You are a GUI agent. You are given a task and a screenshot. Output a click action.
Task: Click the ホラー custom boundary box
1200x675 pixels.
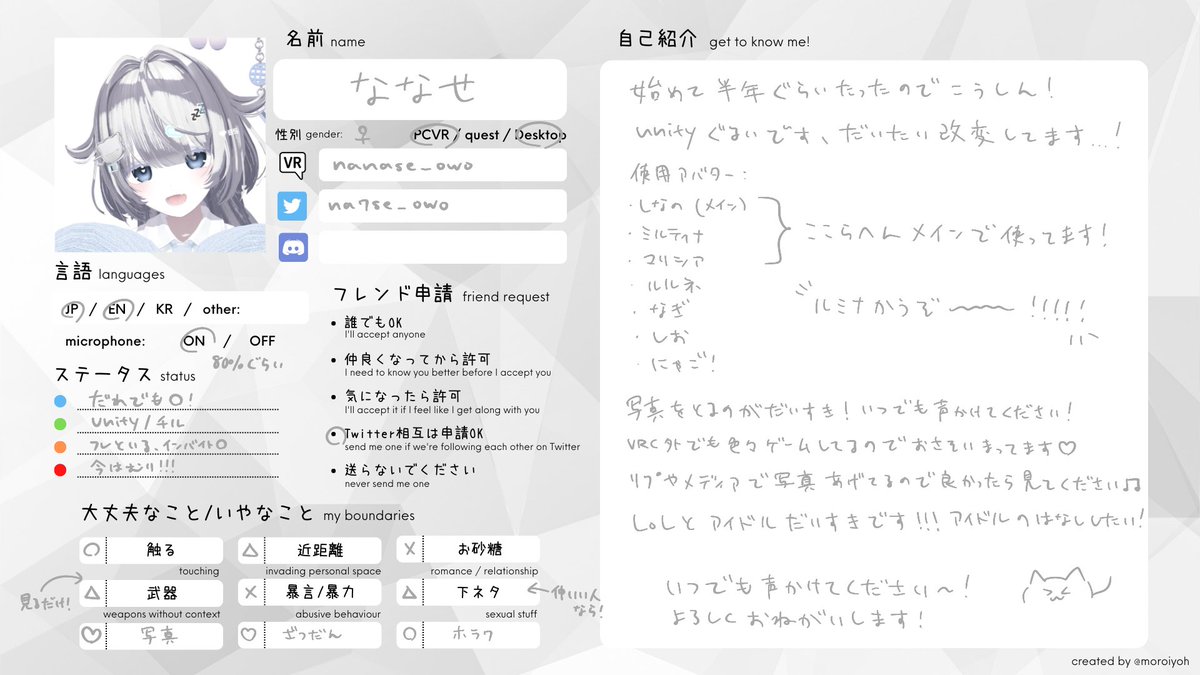[468, 634]
